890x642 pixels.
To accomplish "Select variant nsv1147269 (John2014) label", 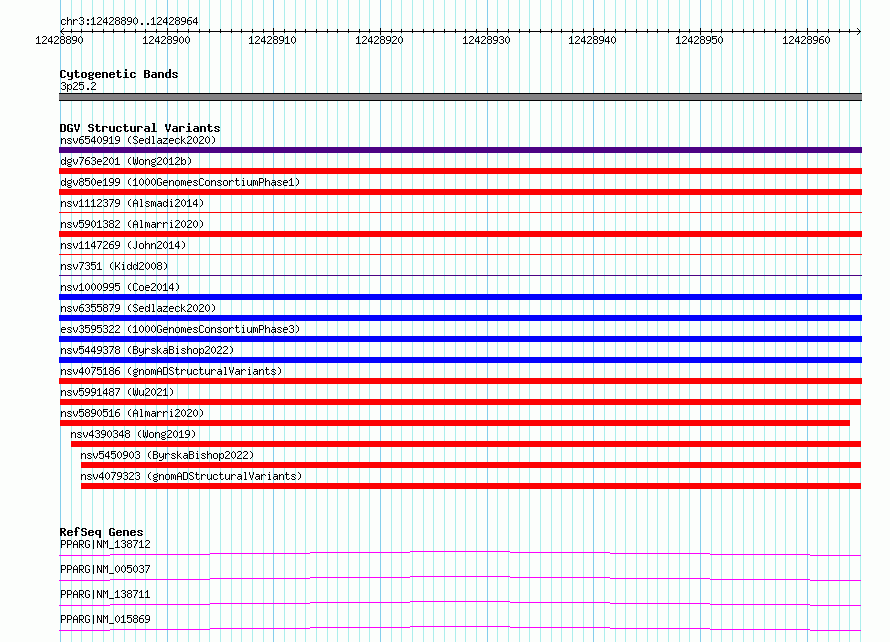I will [123, 245].
